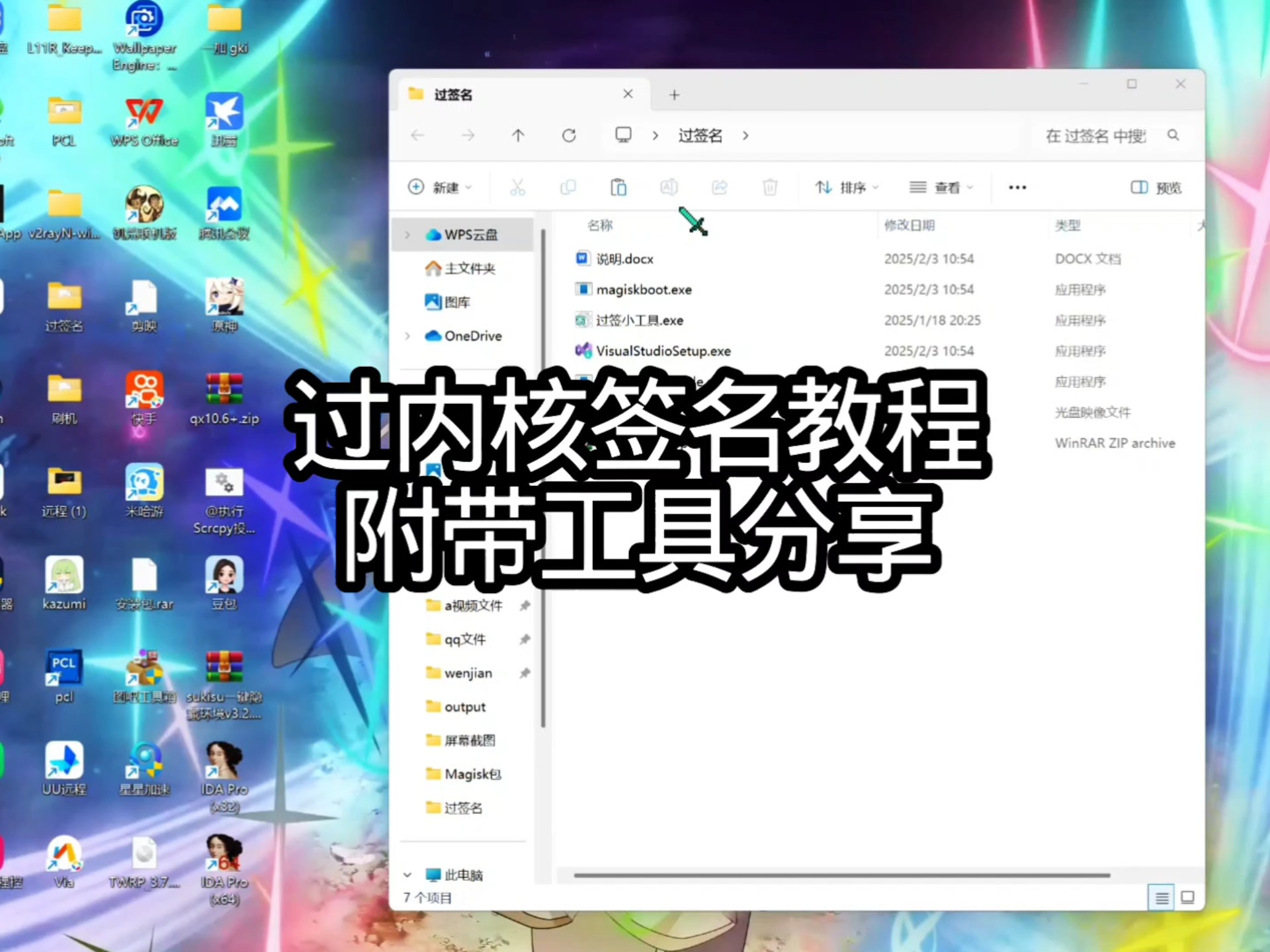Screen dimensions: 1270x952
Task: Open output folder in sidebar
Action: (x=456, y=707)
